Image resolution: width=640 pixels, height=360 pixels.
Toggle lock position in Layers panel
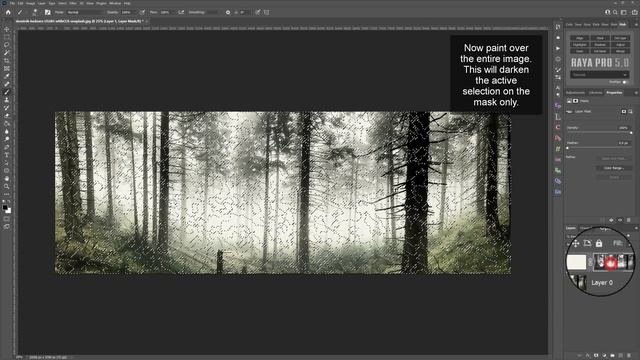[x=576, y=244]
